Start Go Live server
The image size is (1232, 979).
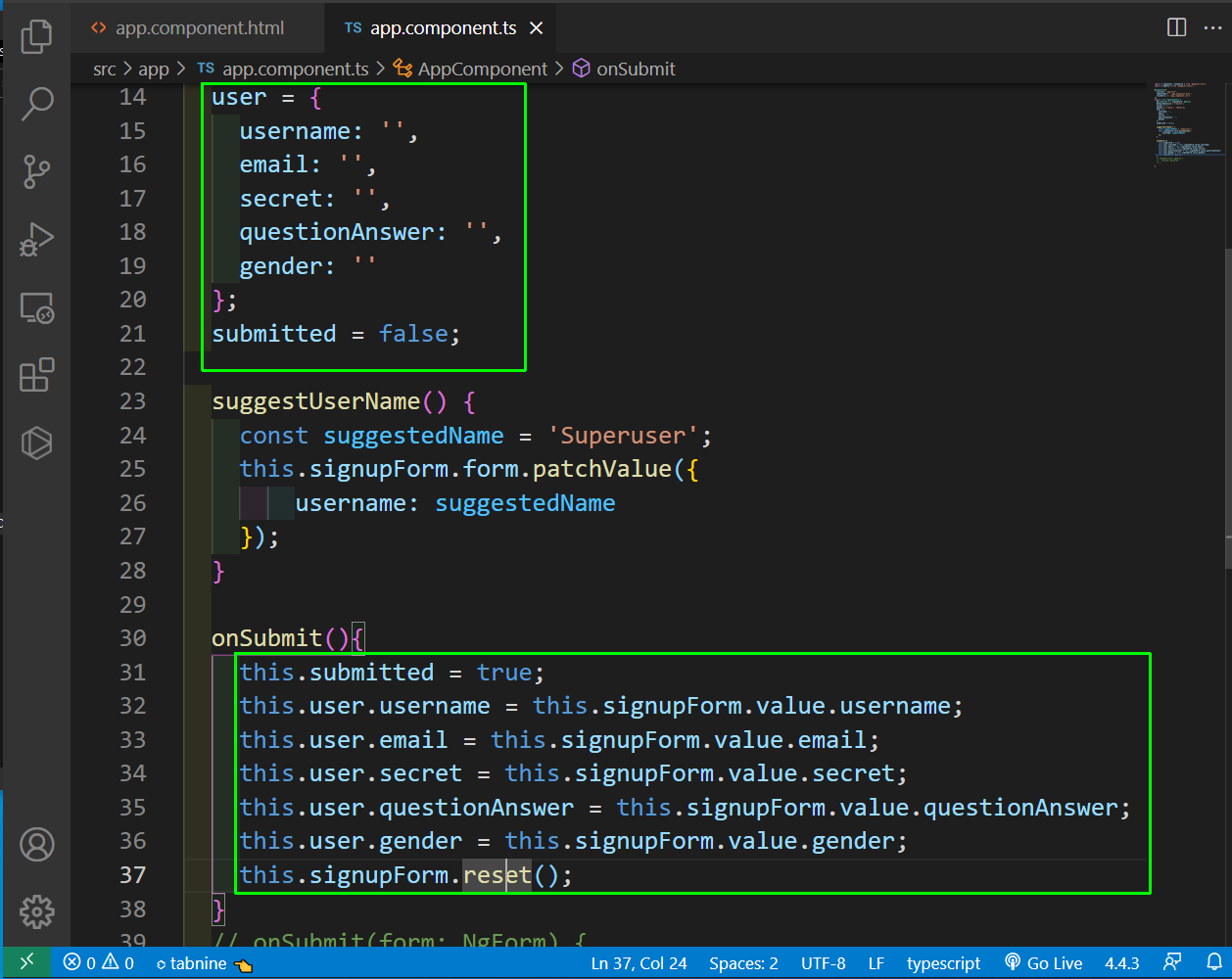(x=1044, y=963)
